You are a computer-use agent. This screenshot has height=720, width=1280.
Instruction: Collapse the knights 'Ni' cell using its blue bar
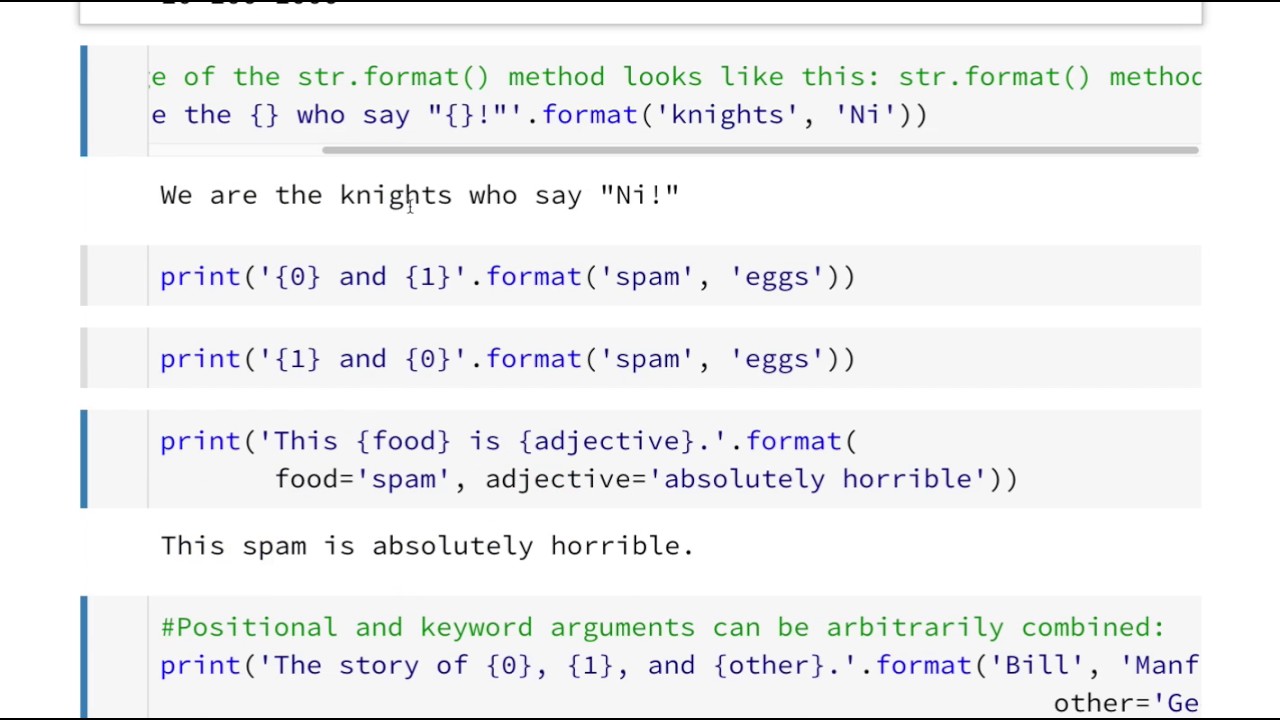pos(84,101)
